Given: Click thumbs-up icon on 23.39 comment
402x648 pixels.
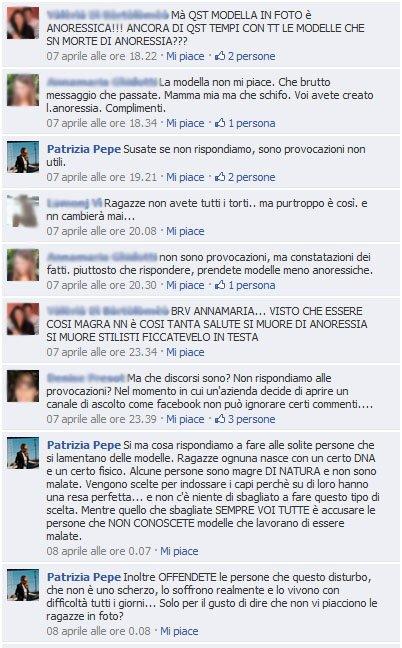Looking at the screenshot, I should click(220, 419).
